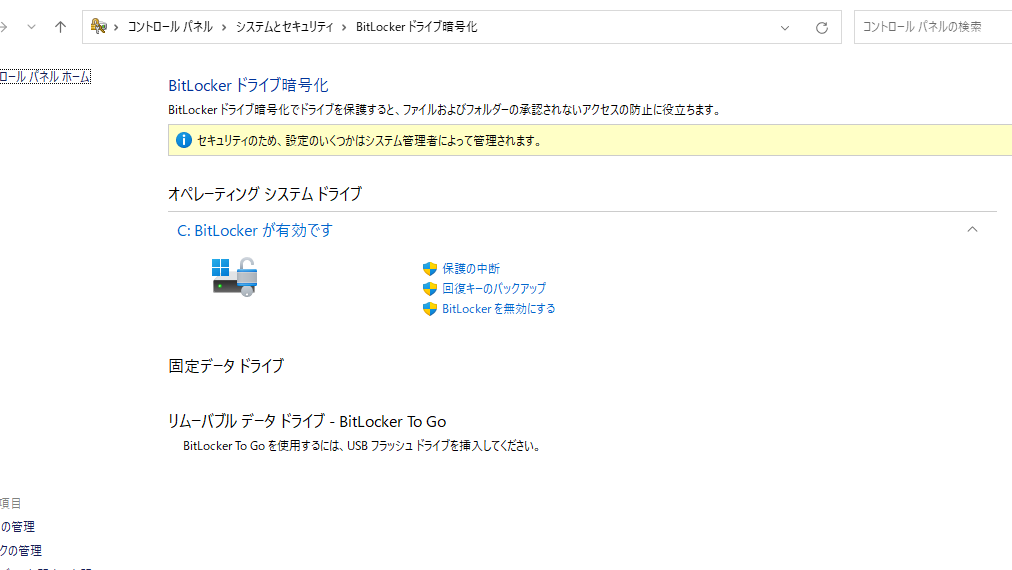Open コントロール パネル ホーム link

click(45, 77)
